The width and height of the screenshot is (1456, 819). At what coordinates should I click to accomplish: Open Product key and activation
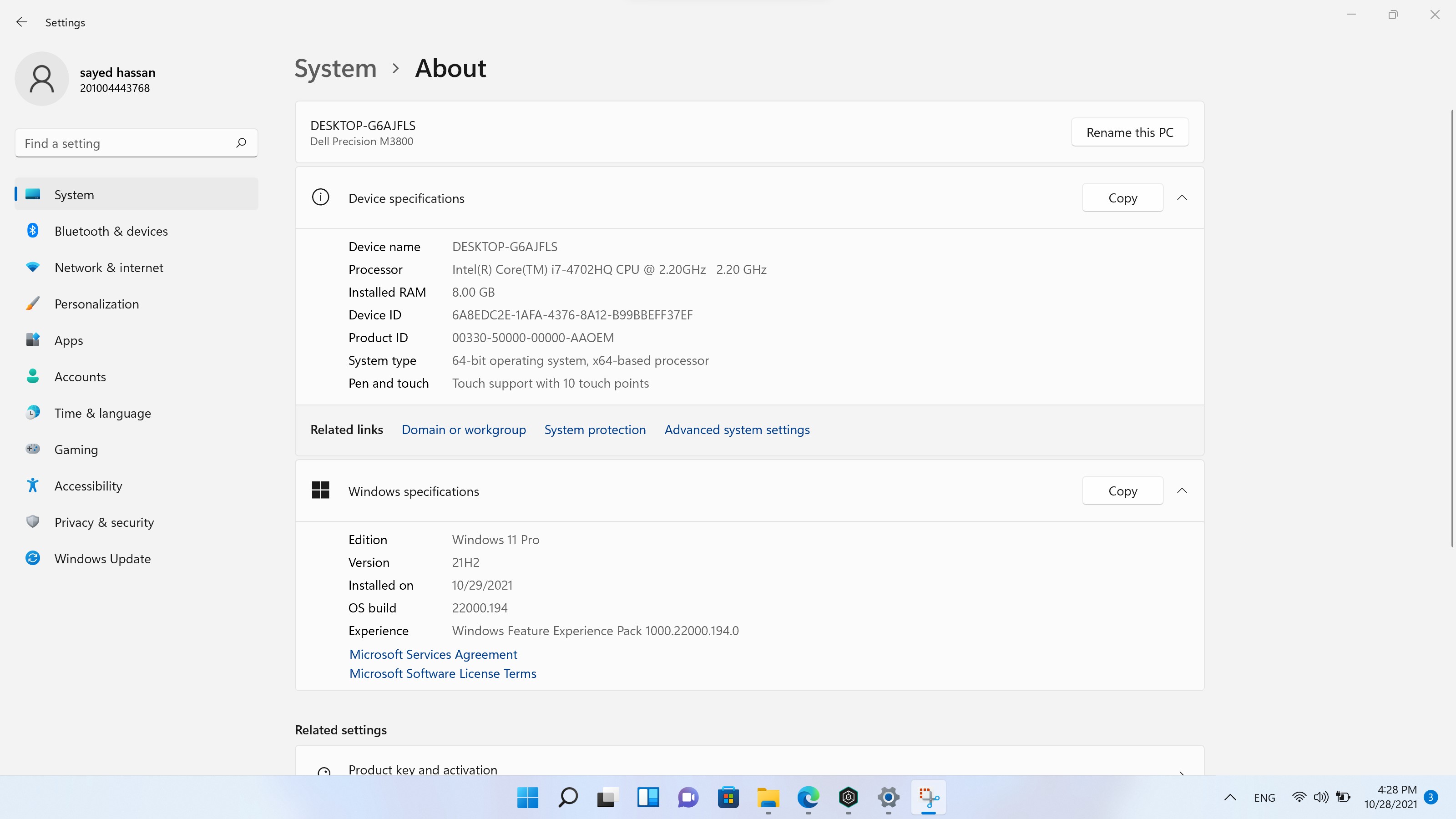coord(749,761)
